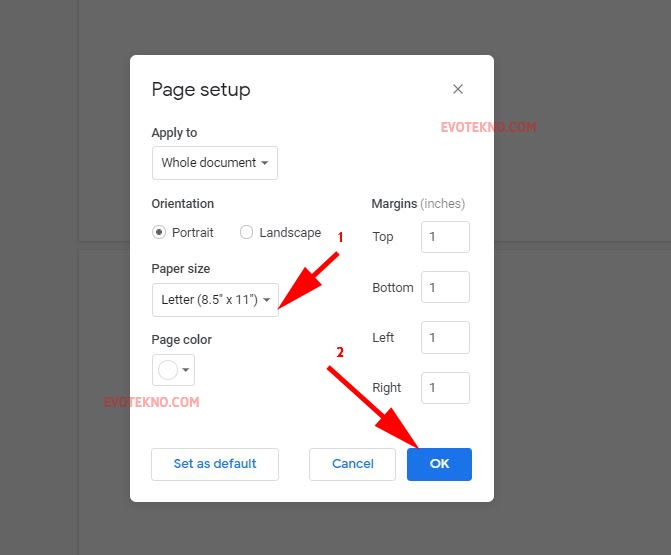The height and width of the screenshot is (555, 671).
Task: Click the Cancel button
Action: coord(352,464)
